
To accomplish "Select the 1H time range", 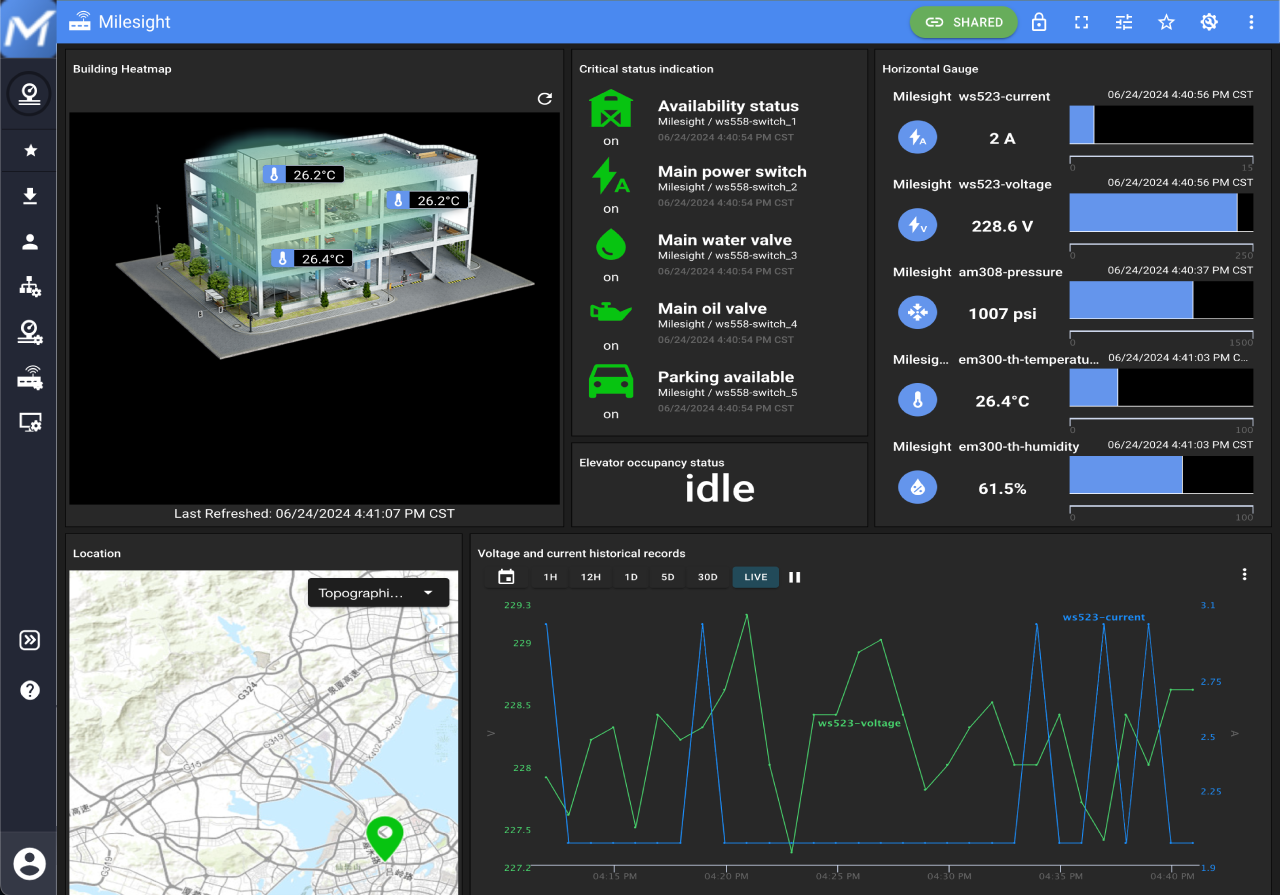I will click(549, 577).
